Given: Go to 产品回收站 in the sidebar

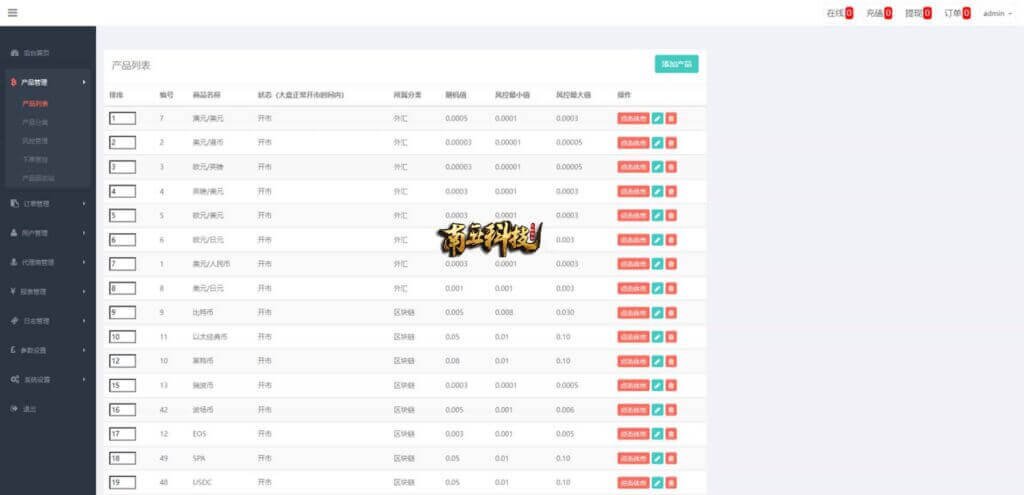Looking at the screenshot, I should [x=38, y=178].
